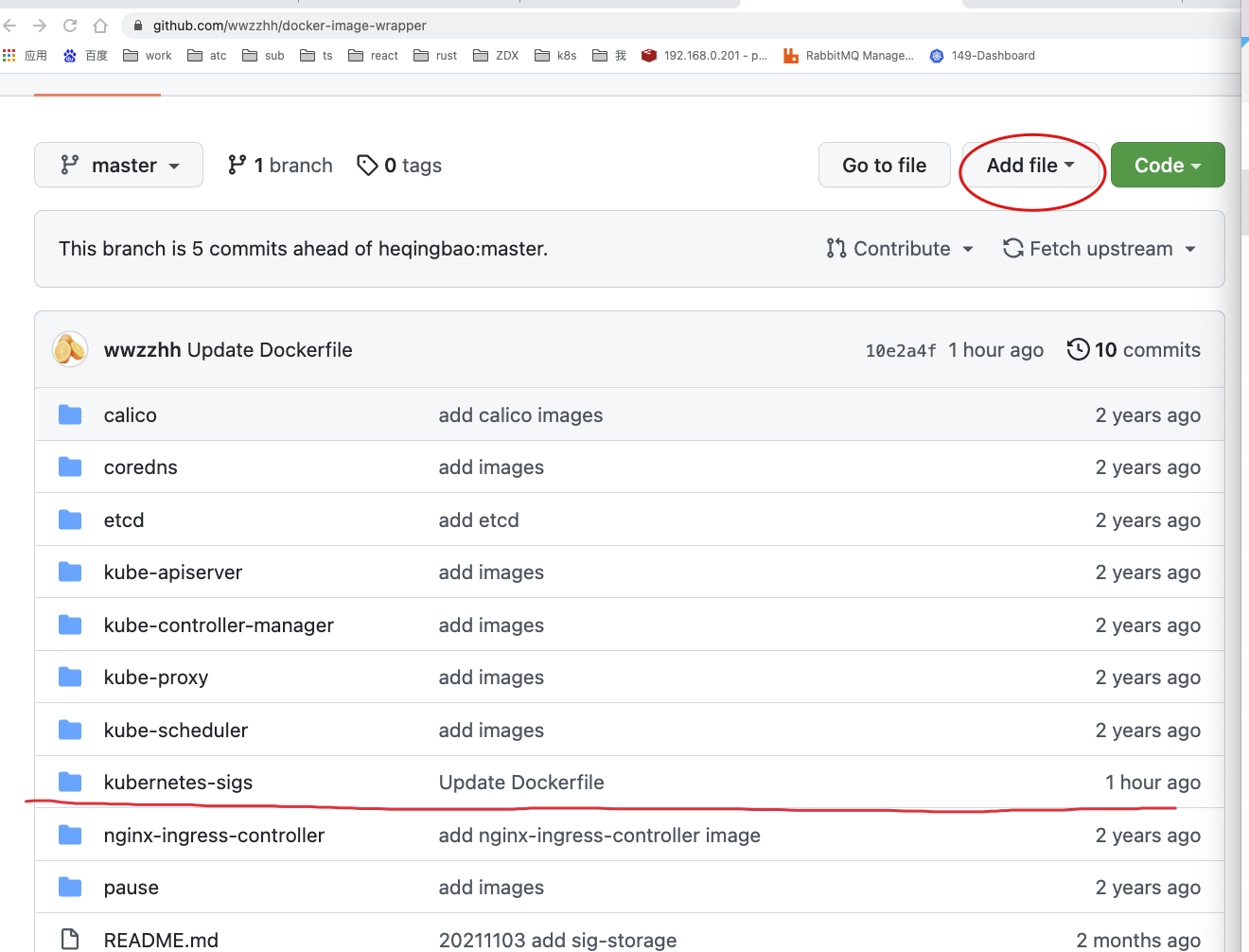Open the apps grid bookmark icon
Screen dimensions: 1249x952
[9, 56]
